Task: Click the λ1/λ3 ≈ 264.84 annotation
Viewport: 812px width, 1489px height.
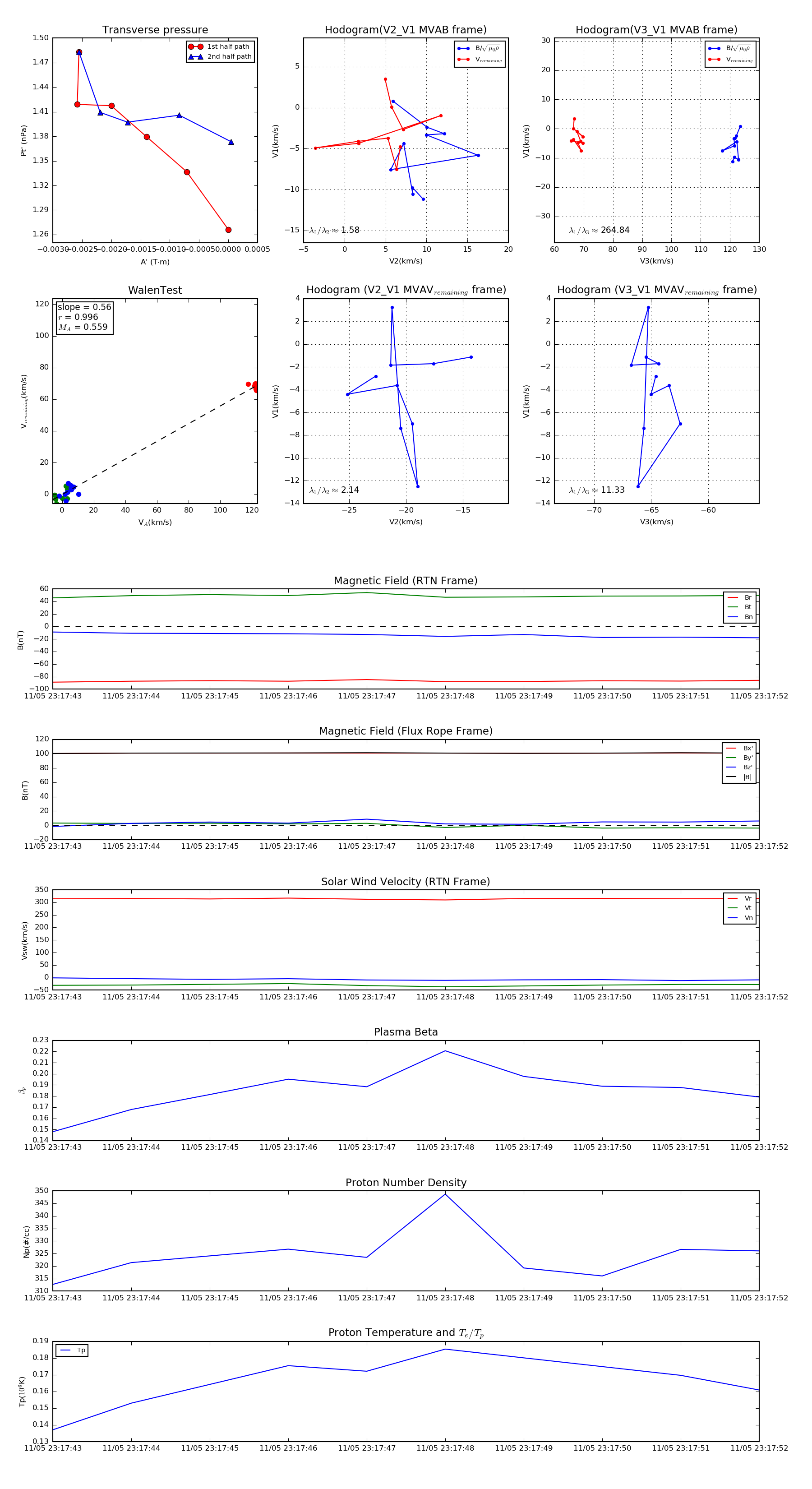Action: click(600, 230)
